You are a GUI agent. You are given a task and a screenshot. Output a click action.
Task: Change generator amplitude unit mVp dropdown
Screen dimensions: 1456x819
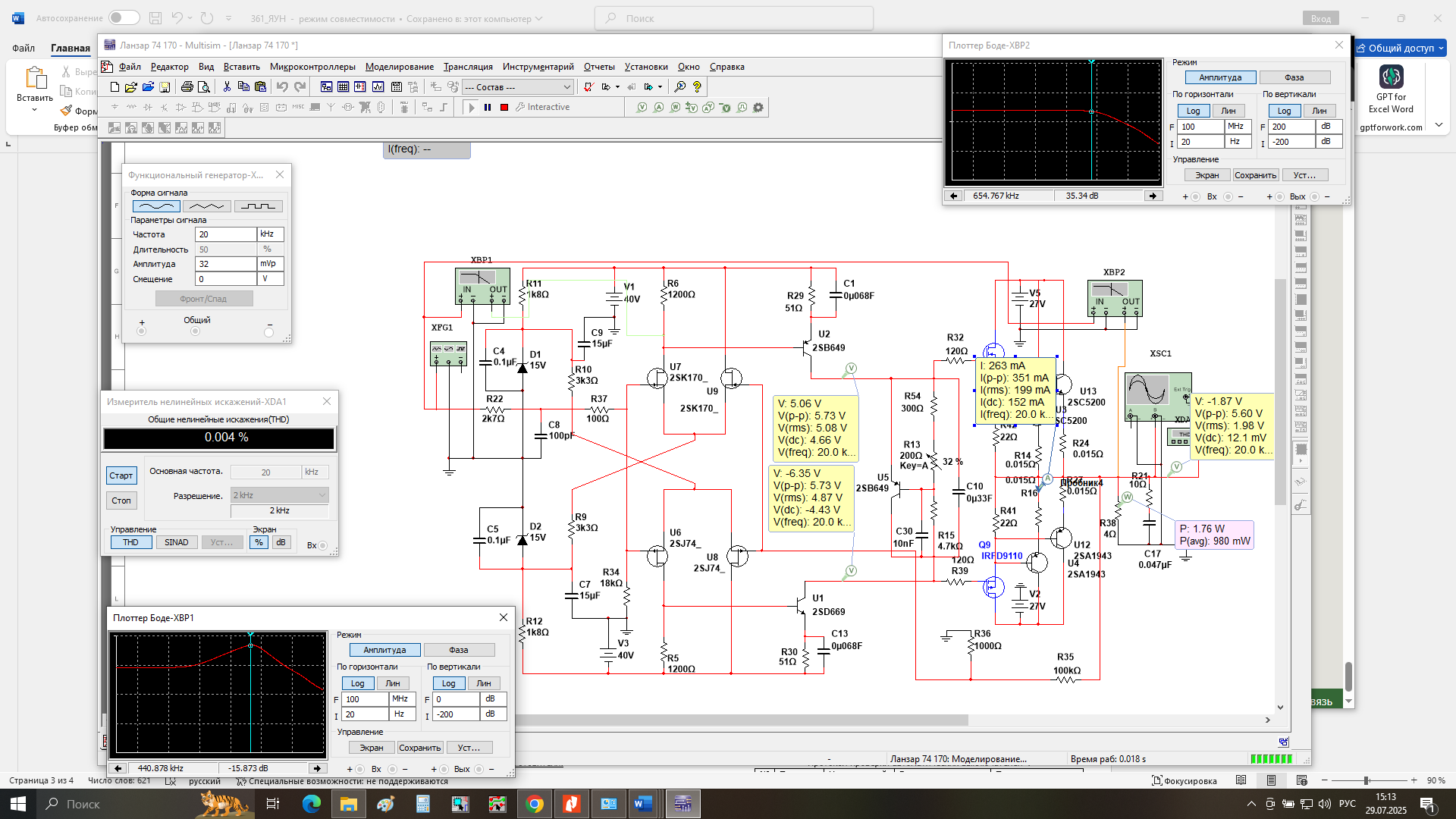[271, 264]
